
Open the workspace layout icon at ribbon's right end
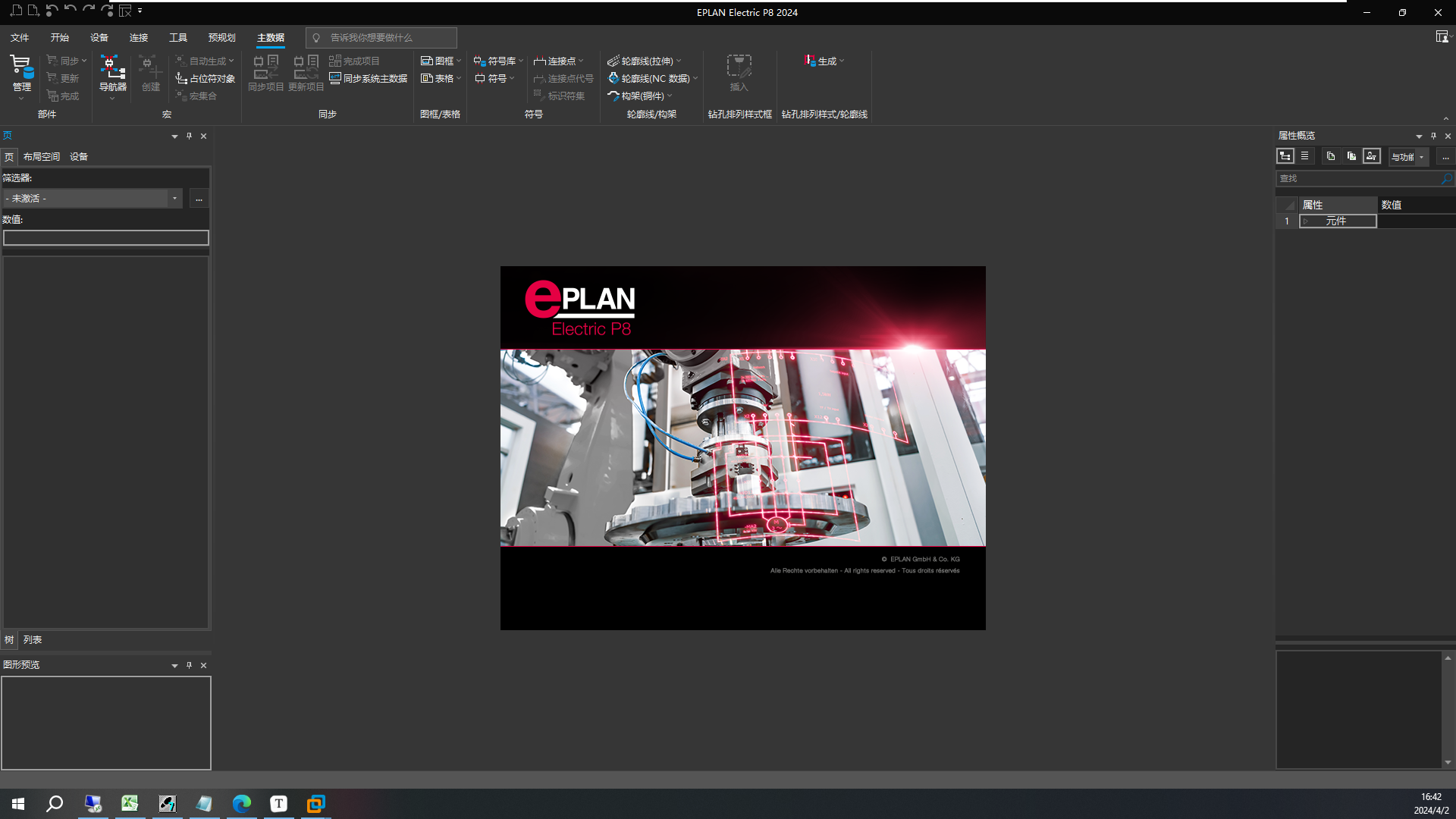pos(1442,36)
